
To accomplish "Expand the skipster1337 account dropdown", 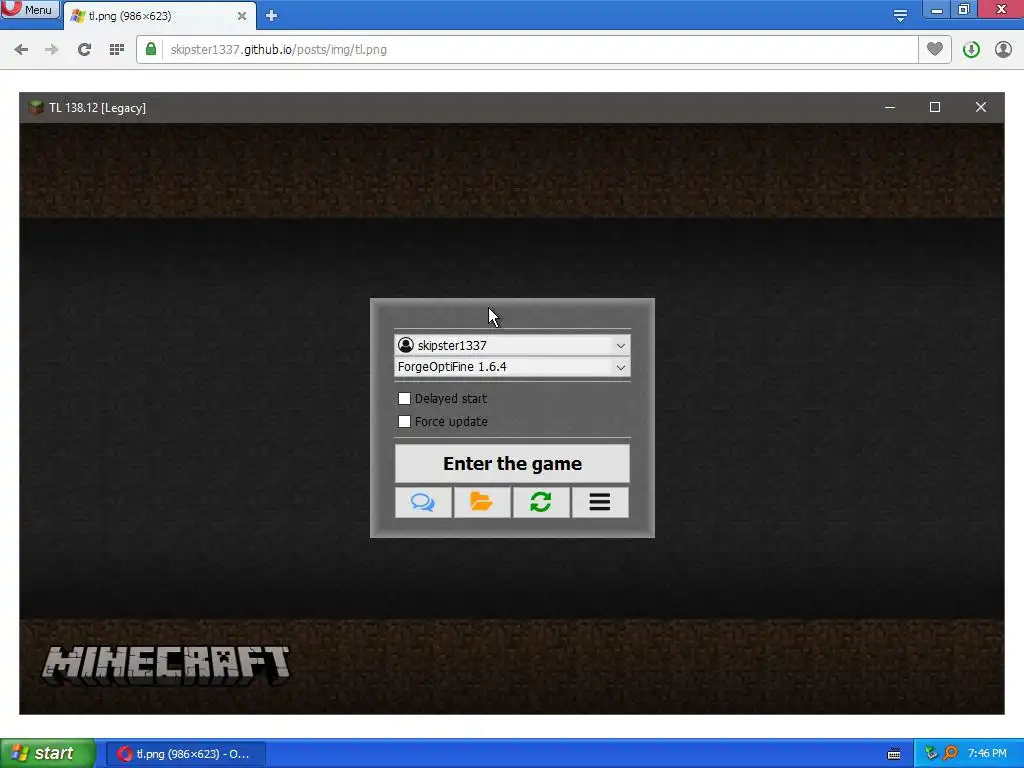I will tap(620, 345).
